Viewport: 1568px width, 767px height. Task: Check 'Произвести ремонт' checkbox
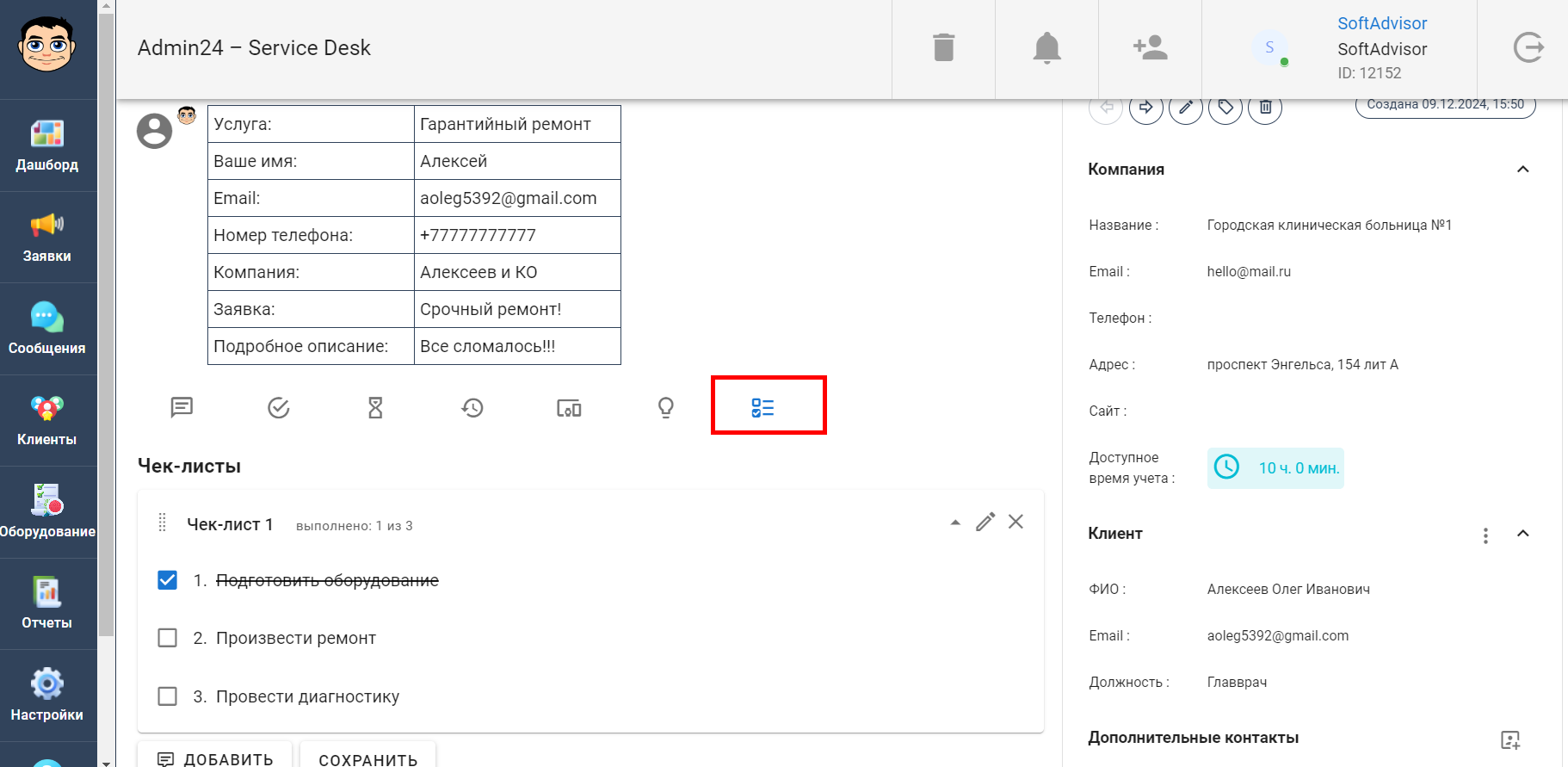168,638
